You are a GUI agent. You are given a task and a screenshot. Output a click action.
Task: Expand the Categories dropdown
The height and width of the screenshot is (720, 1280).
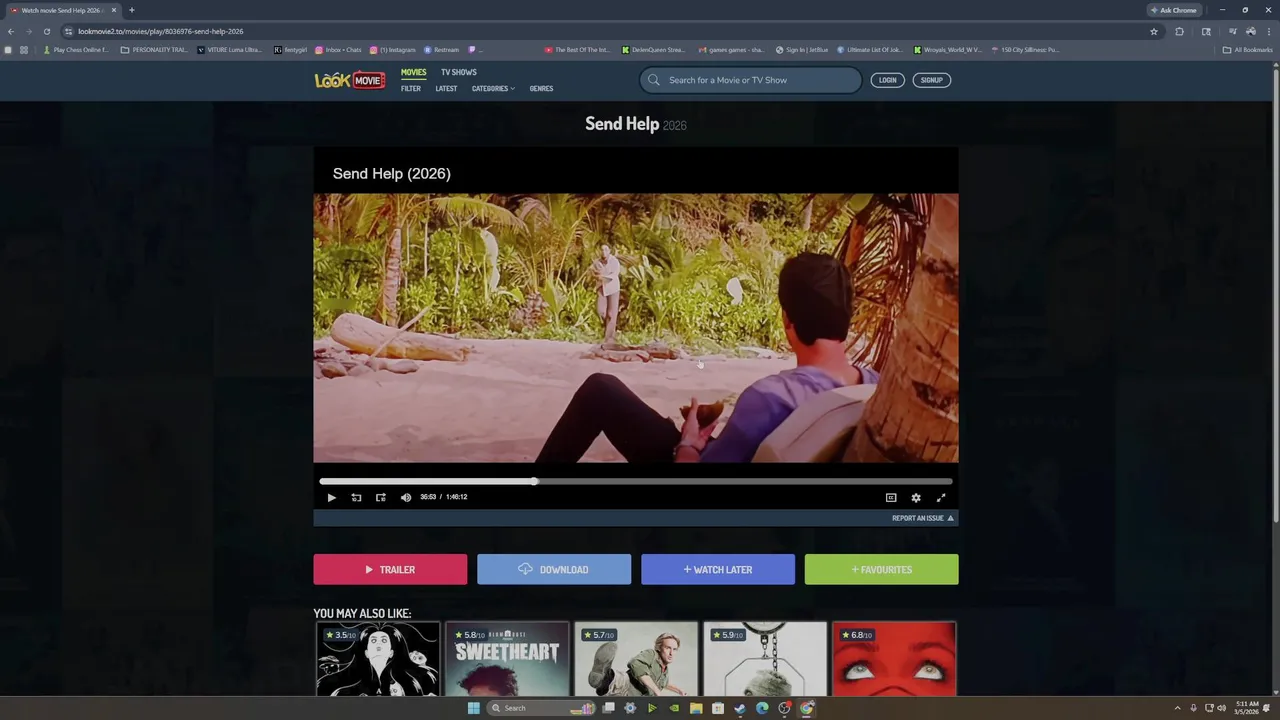tap(493, 88)
